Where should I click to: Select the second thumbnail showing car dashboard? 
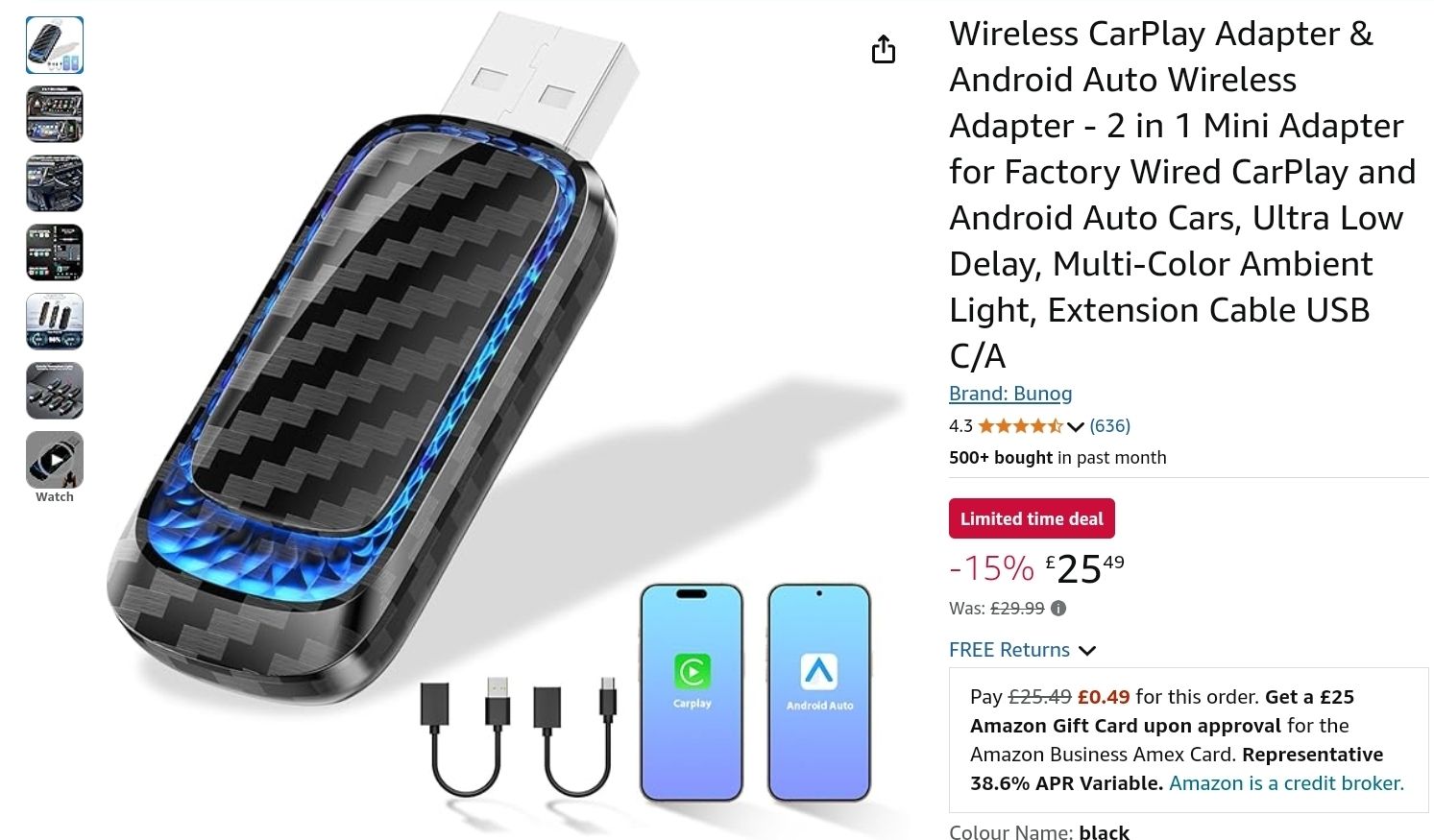tap(55, 114)
